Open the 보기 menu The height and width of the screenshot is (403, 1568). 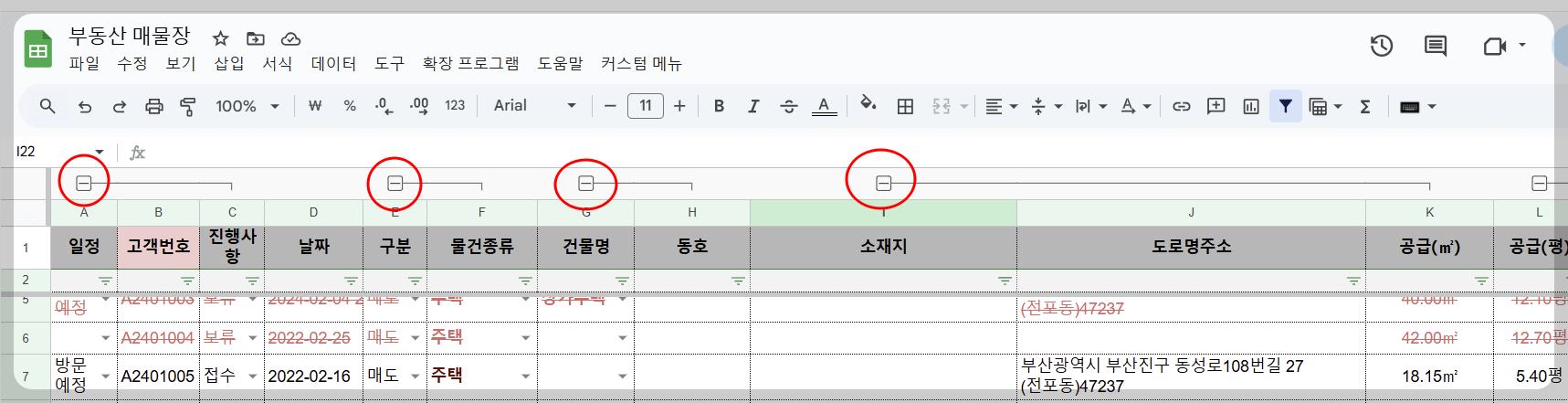pyautogui.click(x=181, y=63)
